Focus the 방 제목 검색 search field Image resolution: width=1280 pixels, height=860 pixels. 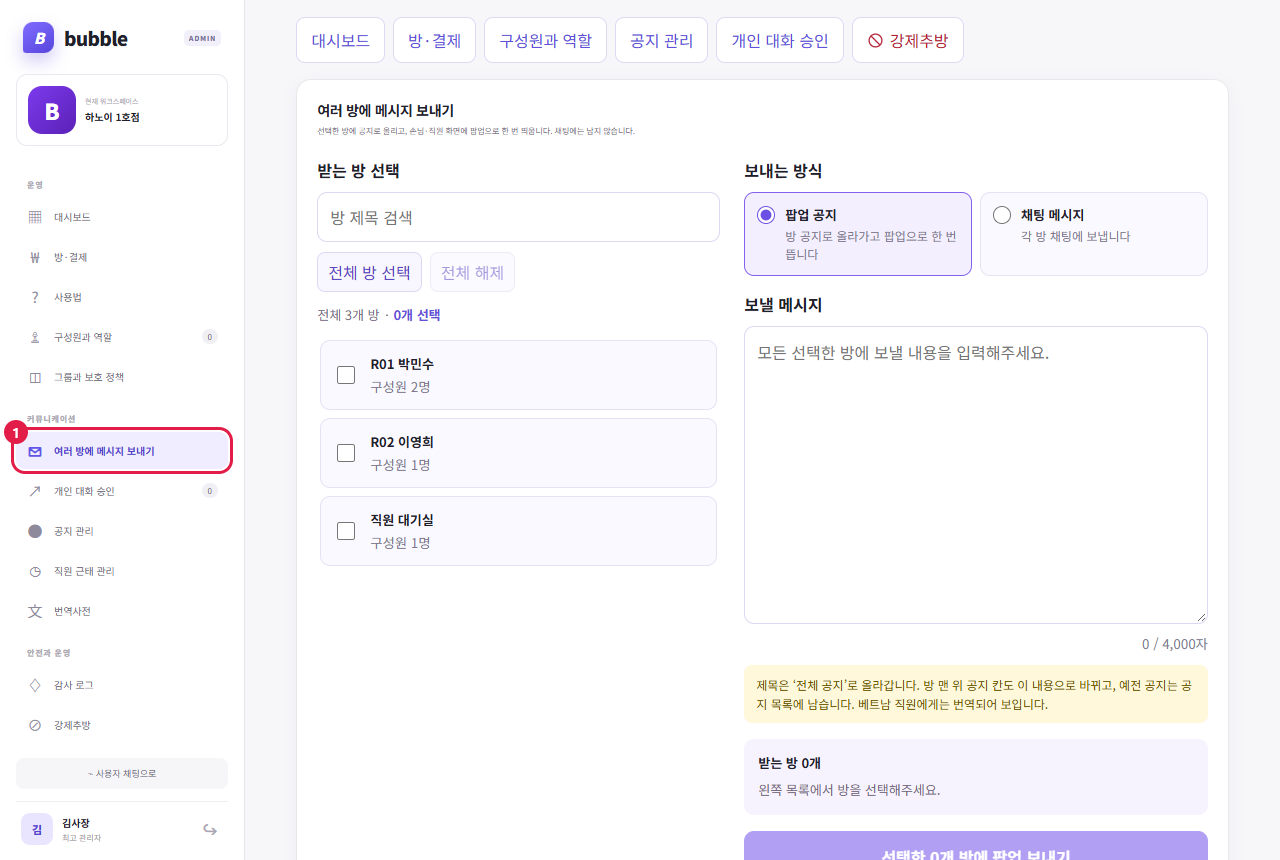518,217
